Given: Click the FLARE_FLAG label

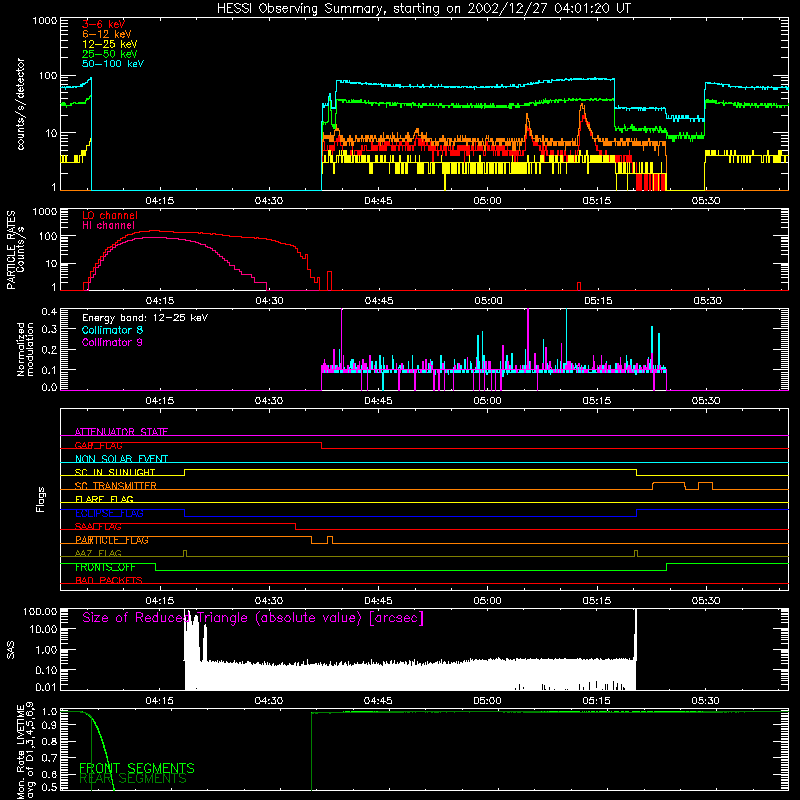Looking at the screenshot, I should click(104, 499).
